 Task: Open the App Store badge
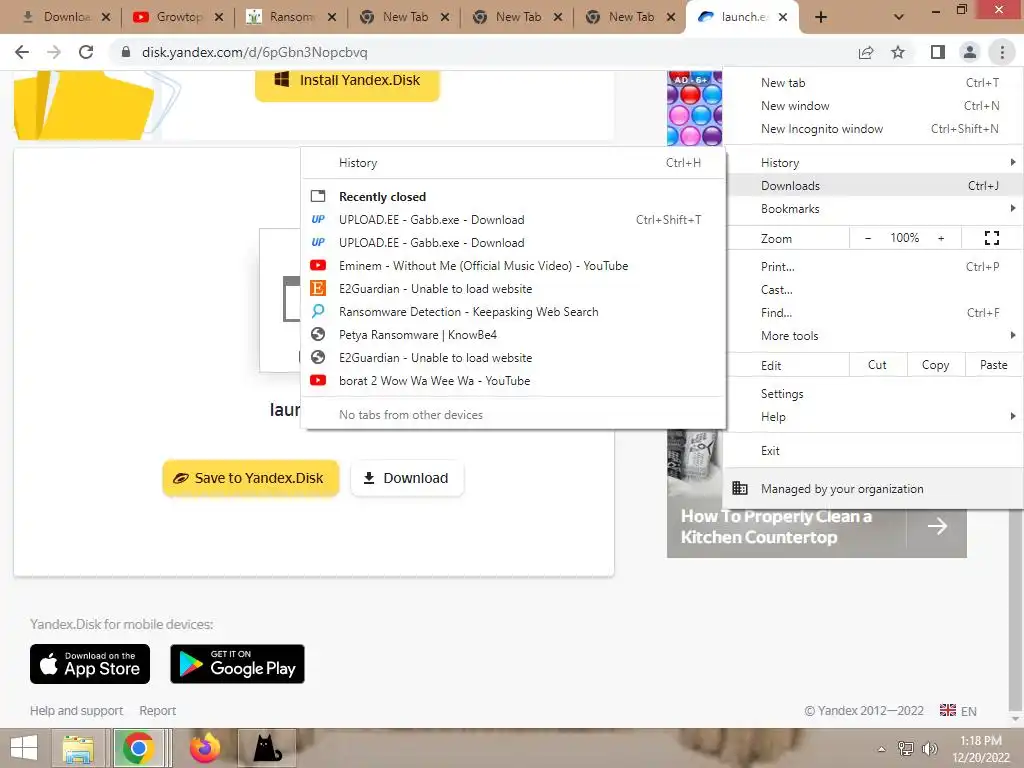(90, 664)
